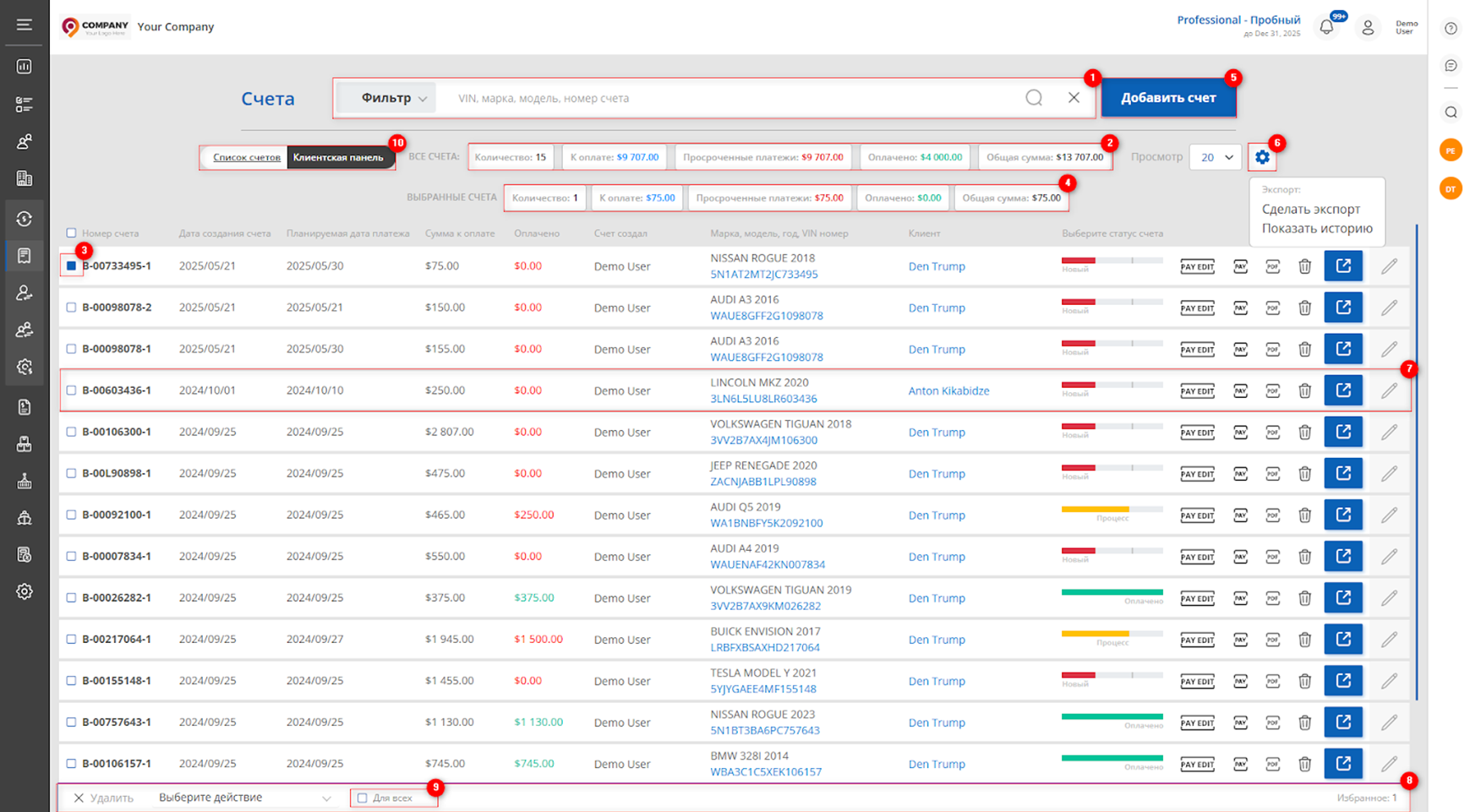
Task: Open the notifications bell
Action: point(1326,27)
